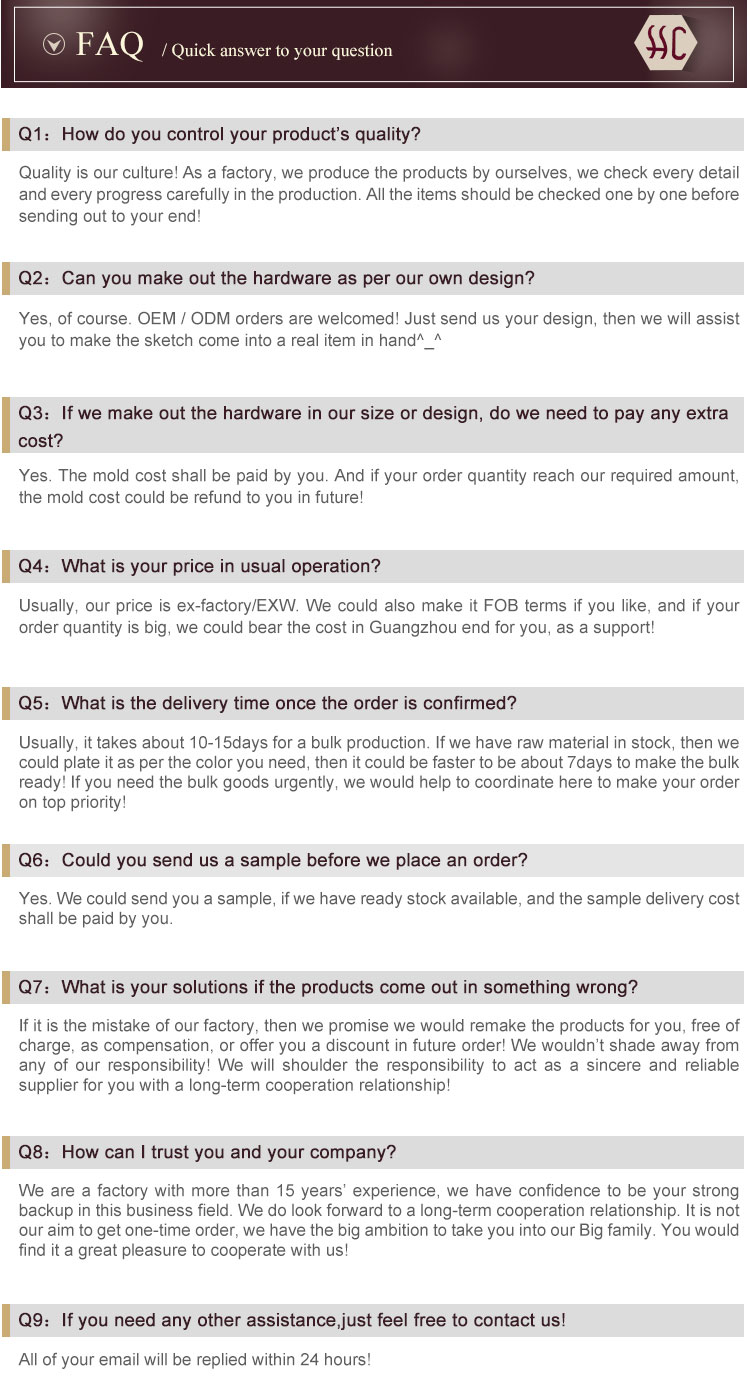
Task: Expand Q2 about own hardware design
Action: (277, 278)
